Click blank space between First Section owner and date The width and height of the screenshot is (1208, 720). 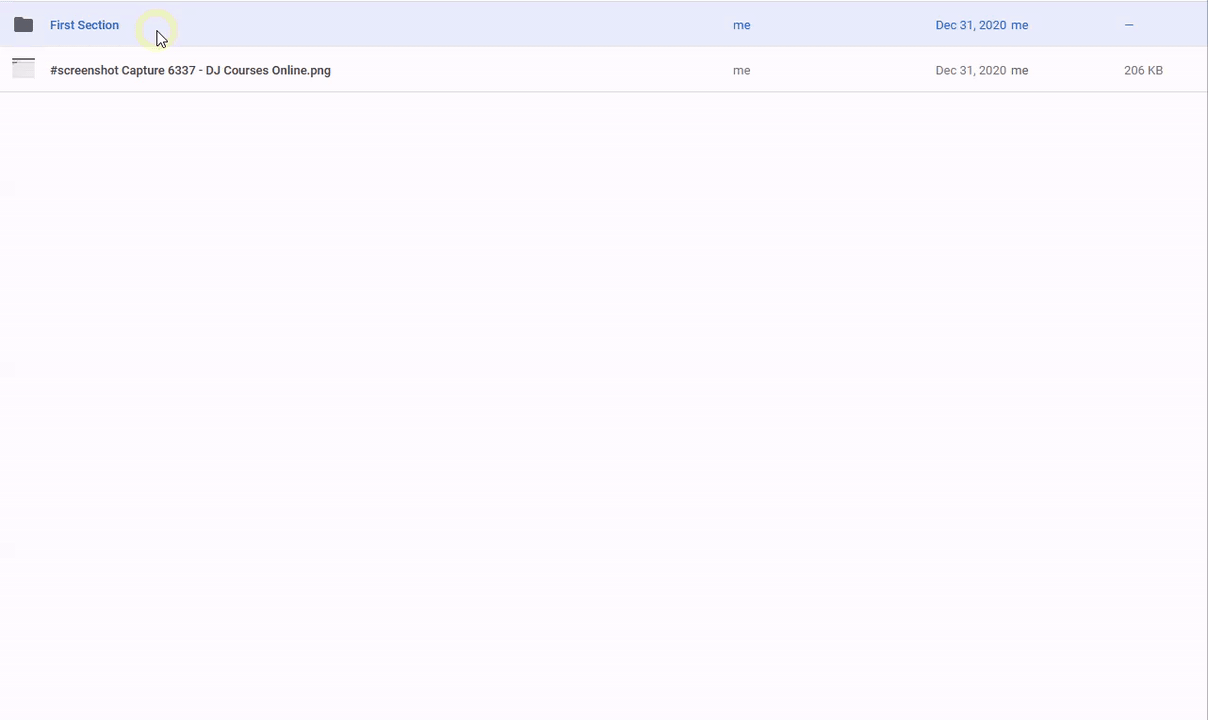[840, 25]
